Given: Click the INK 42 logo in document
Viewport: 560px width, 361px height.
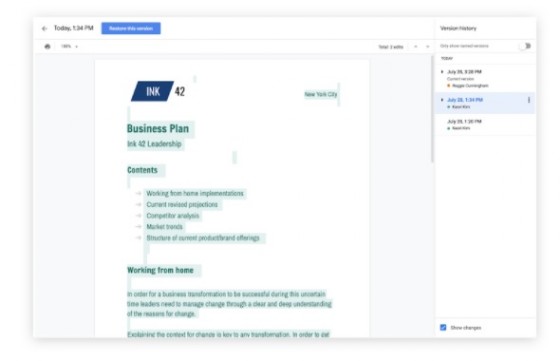Looking at the screenshot, I should tap(158, 91).
